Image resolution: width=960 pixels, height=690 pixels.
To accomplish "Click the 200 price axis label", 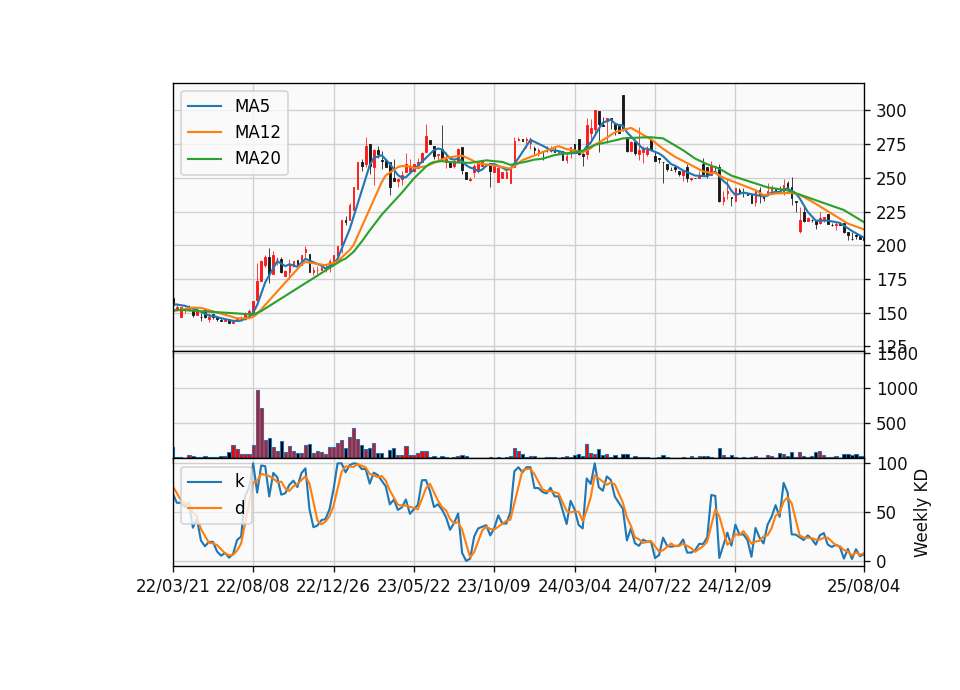I will click(891, 246).
